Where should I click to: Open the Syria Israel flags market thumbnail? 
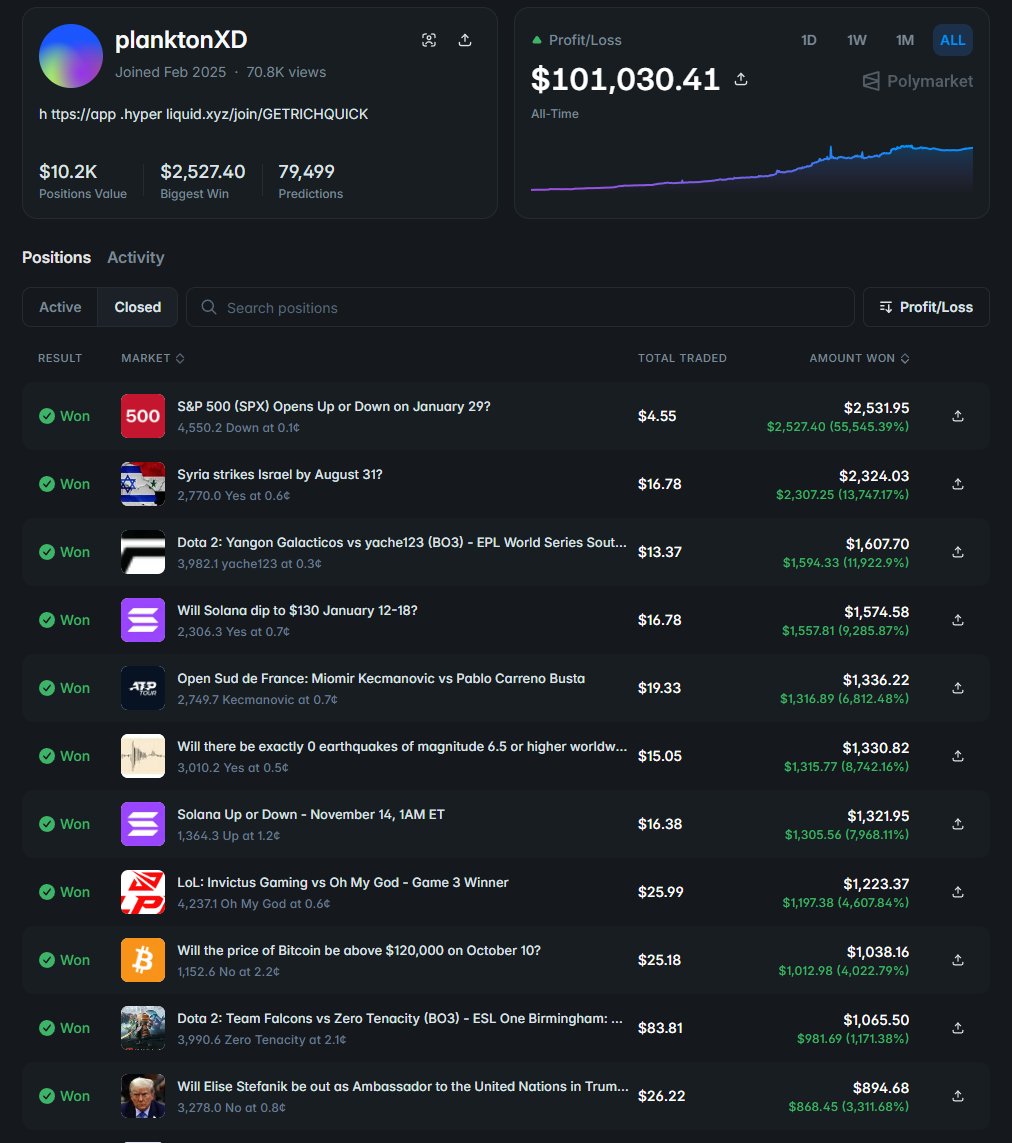[x=143, y=484]
